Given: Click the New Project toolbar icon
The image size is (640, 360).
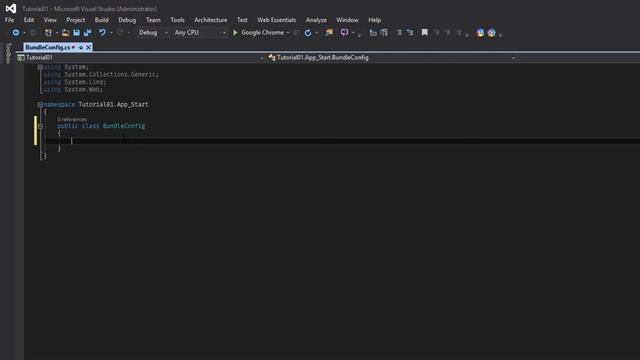Looking at the screenshot, I should [49, 33].
